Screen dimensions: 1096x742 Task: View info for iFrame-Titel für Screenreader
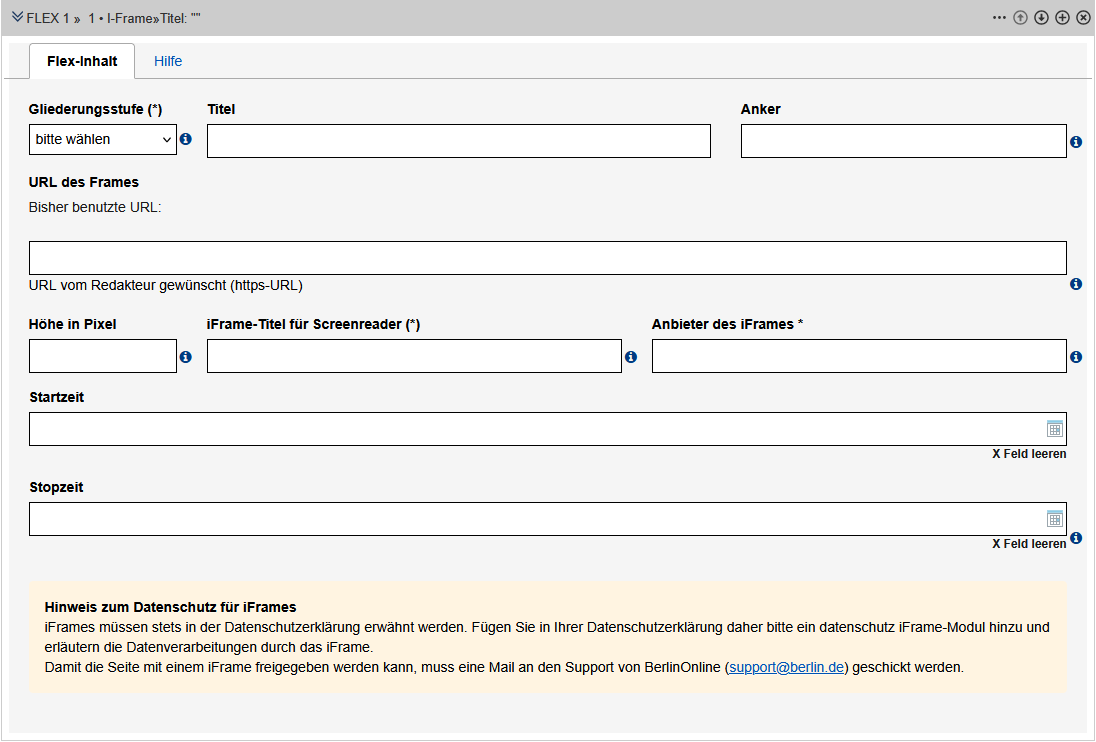point(631,357)
